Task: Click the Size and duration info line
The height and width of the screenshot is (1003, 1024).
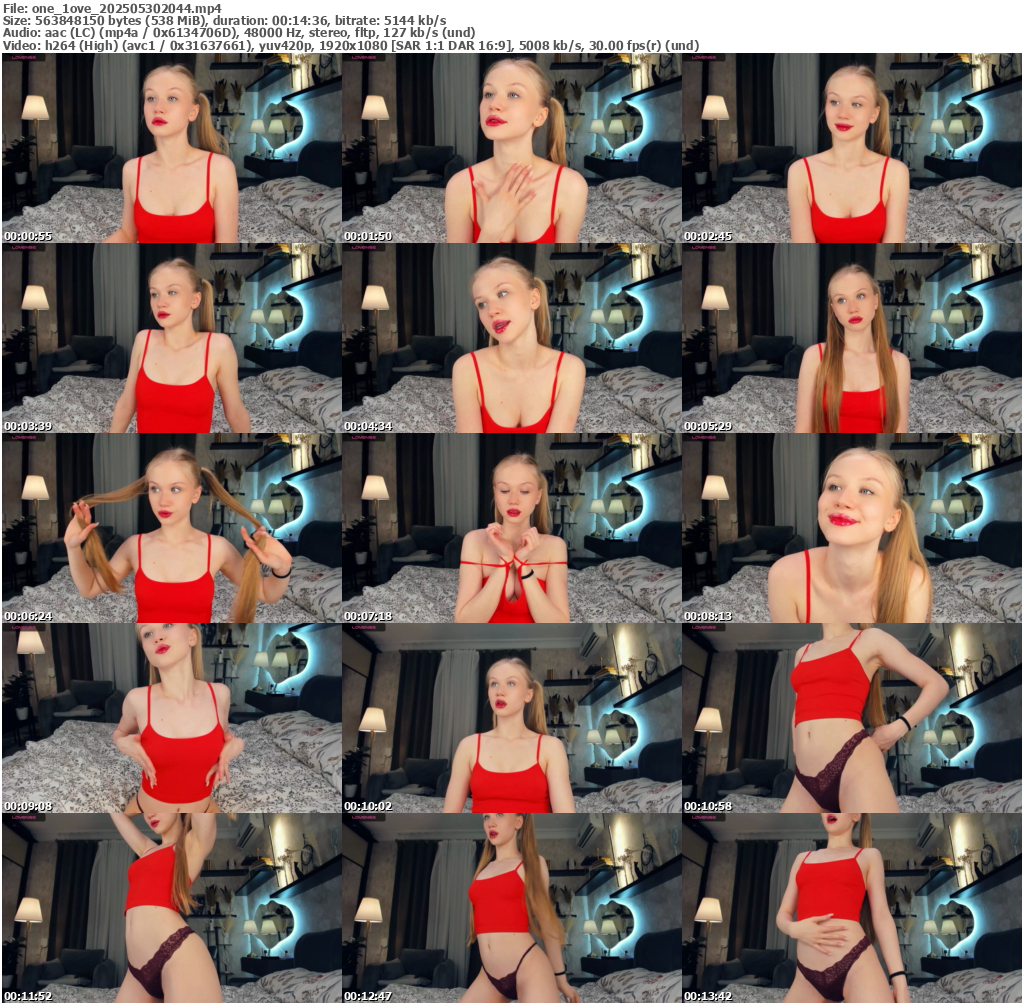Action: pyautogui.click(x=224, y=20)
